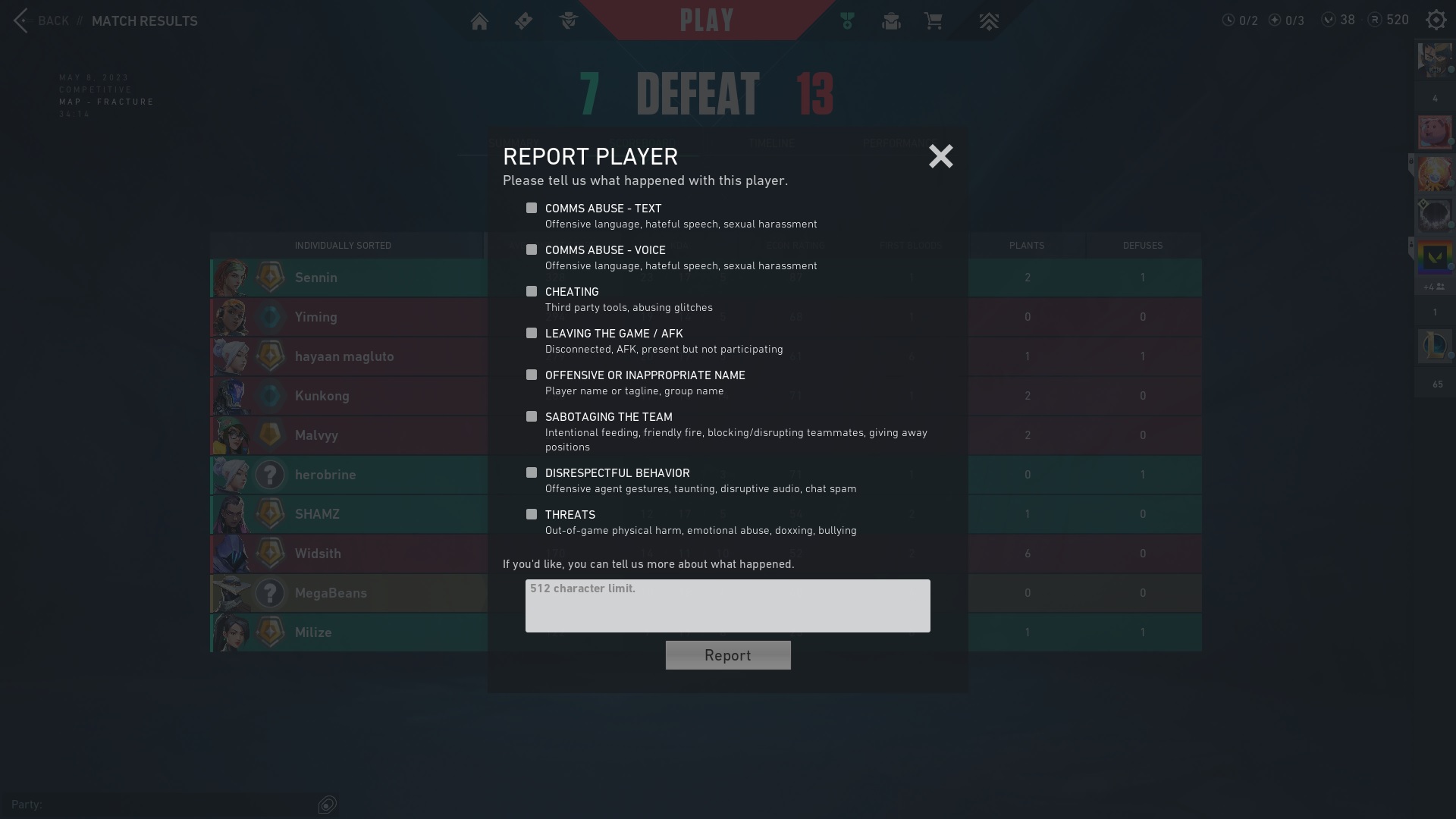Click the close X button on report dialog
The width and height of the screenshot is (1456, 819).
pos(941,156)
